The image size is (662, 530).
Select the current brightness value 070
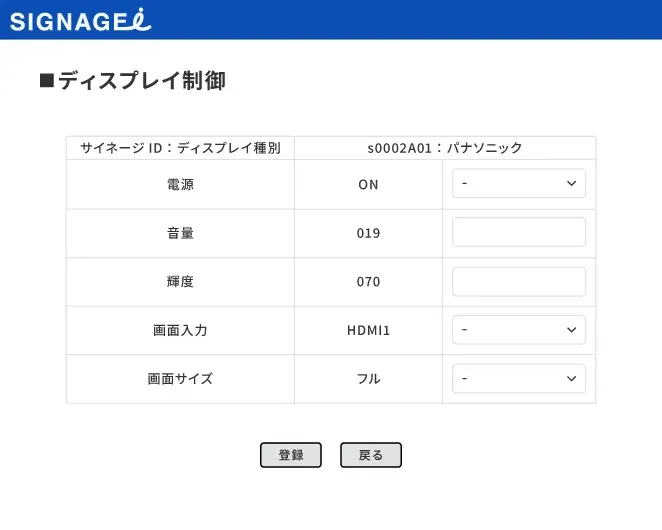click(368, 282)
